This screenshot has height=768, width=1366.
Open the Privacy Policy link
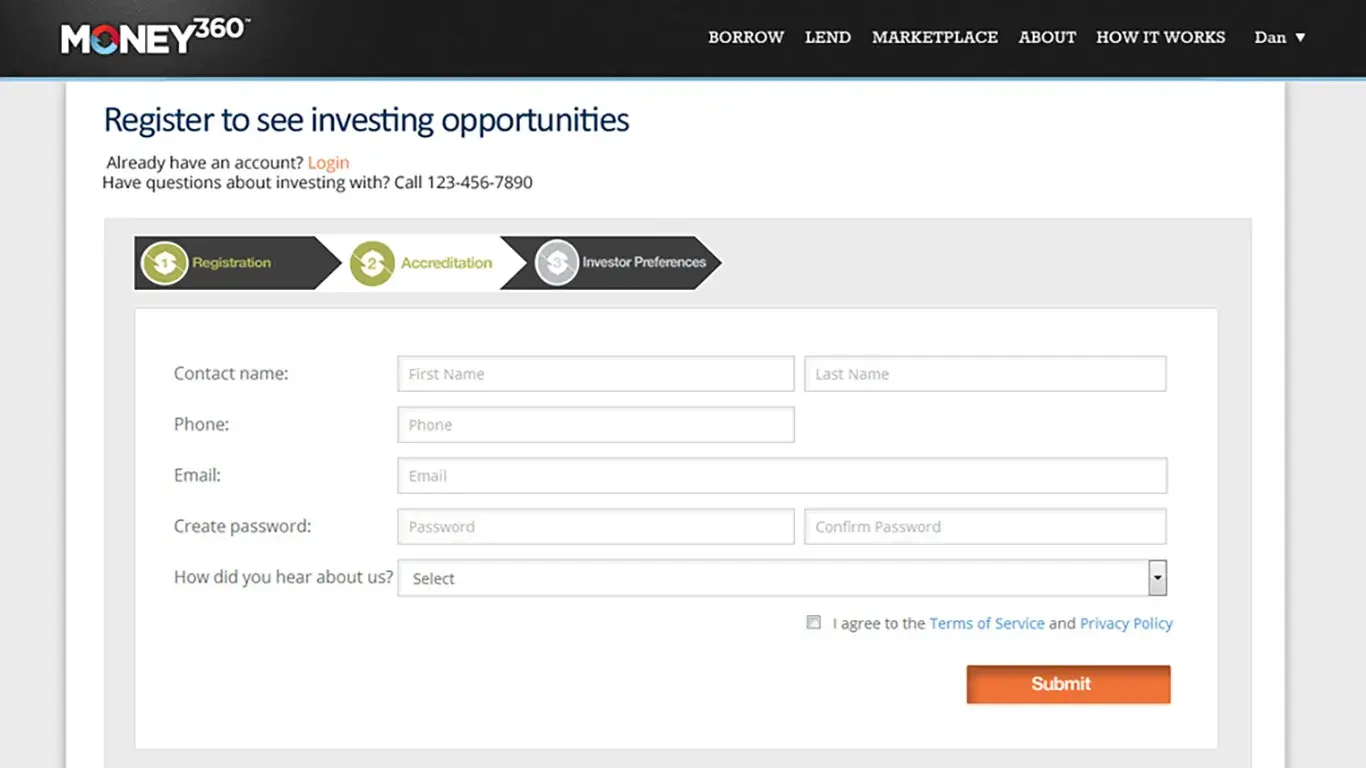[x=1126, y=623]
